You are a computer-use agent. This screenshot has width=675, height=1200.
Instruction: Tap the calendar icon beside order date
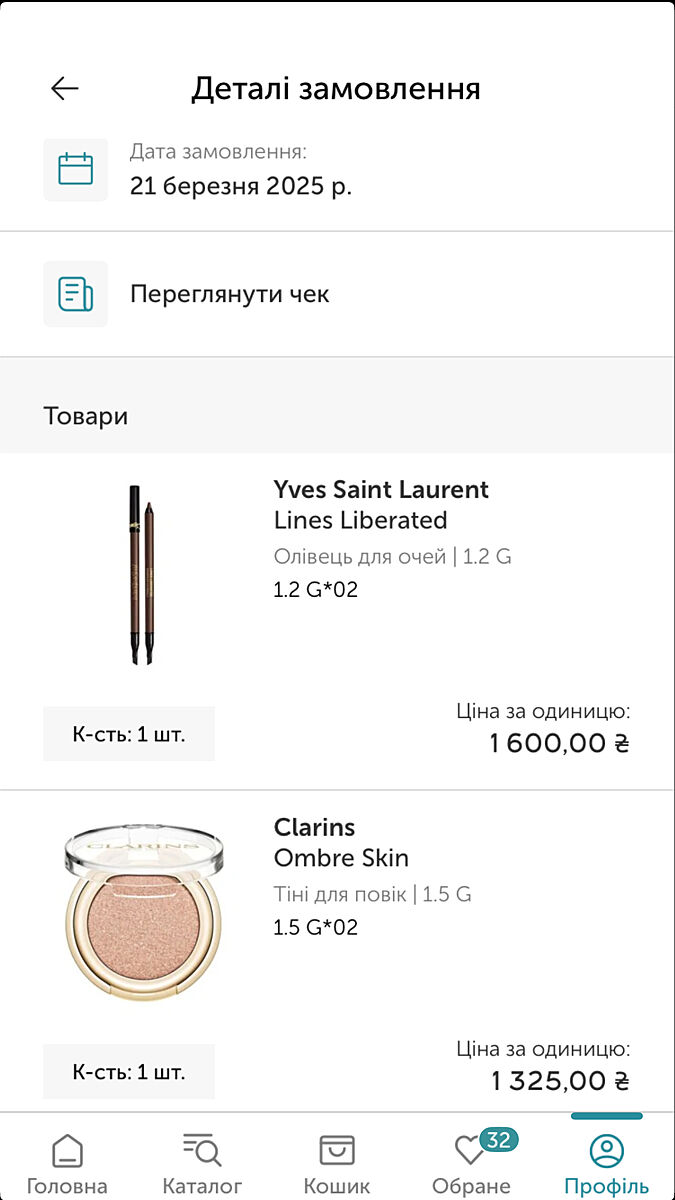click(x=75, y=169)
